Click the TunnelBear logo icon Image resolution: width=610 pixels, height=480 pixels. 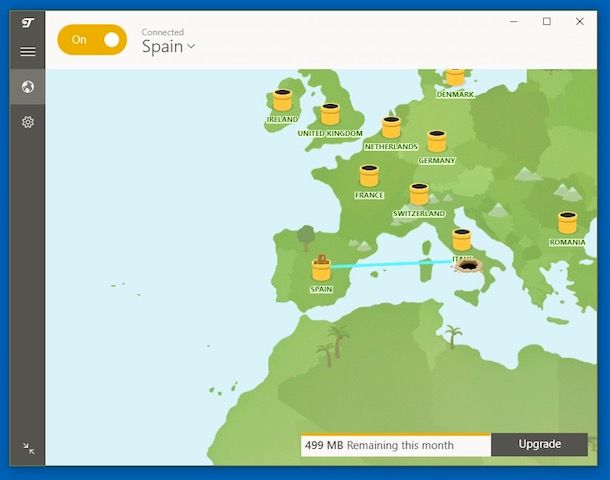[28, 23]
